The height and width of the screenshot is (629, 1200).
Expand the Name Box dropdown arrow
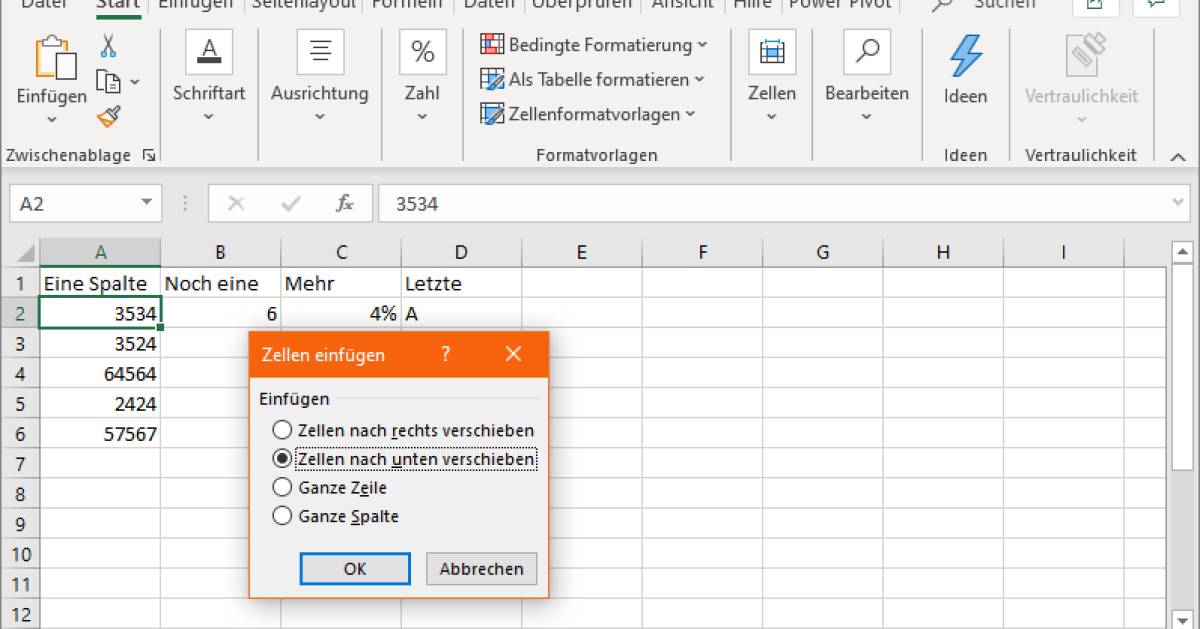point(146,203)
